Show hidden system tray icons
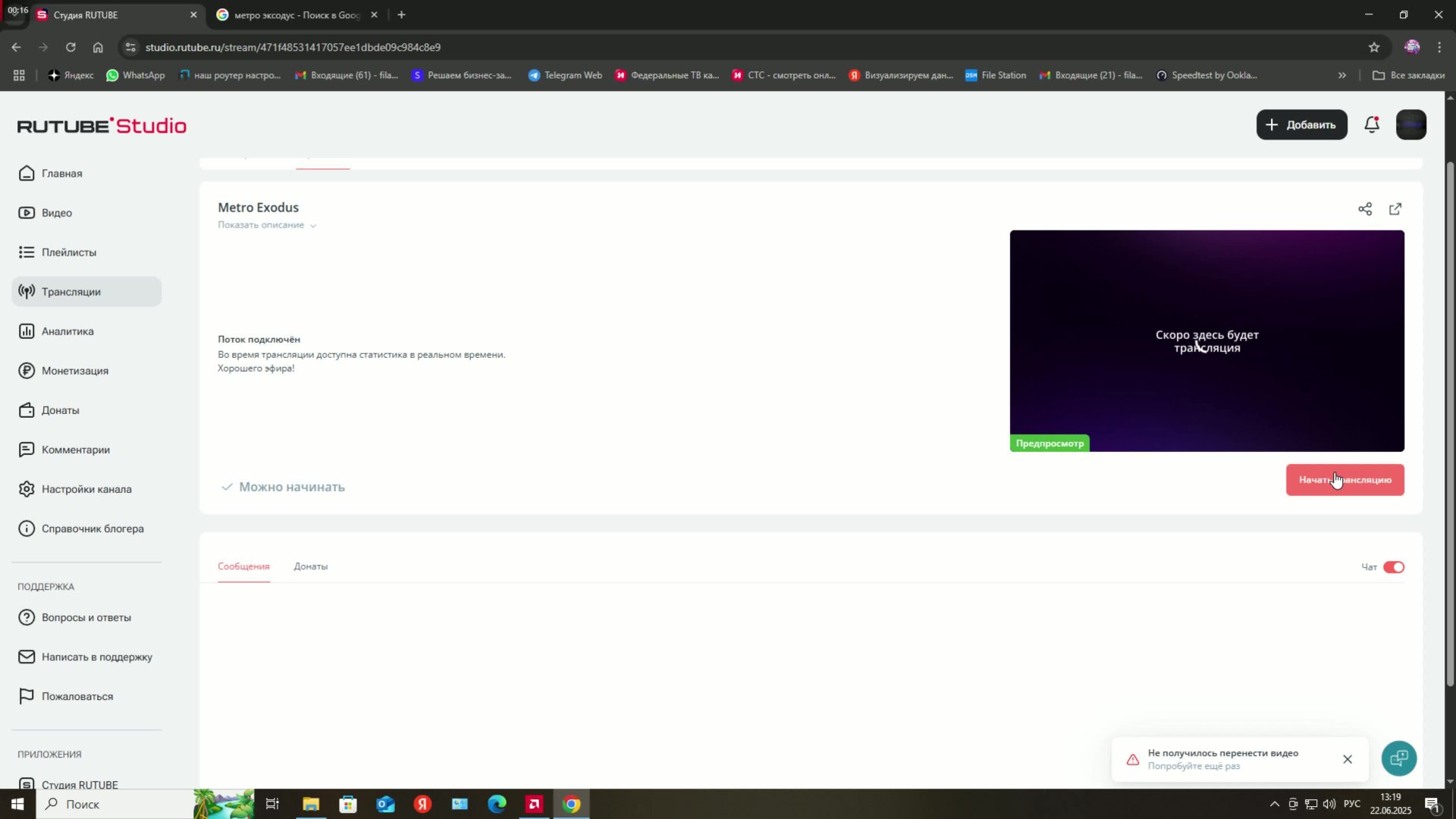The width and height of the screenshot is (1456, 819). [x=1274, y=804]
